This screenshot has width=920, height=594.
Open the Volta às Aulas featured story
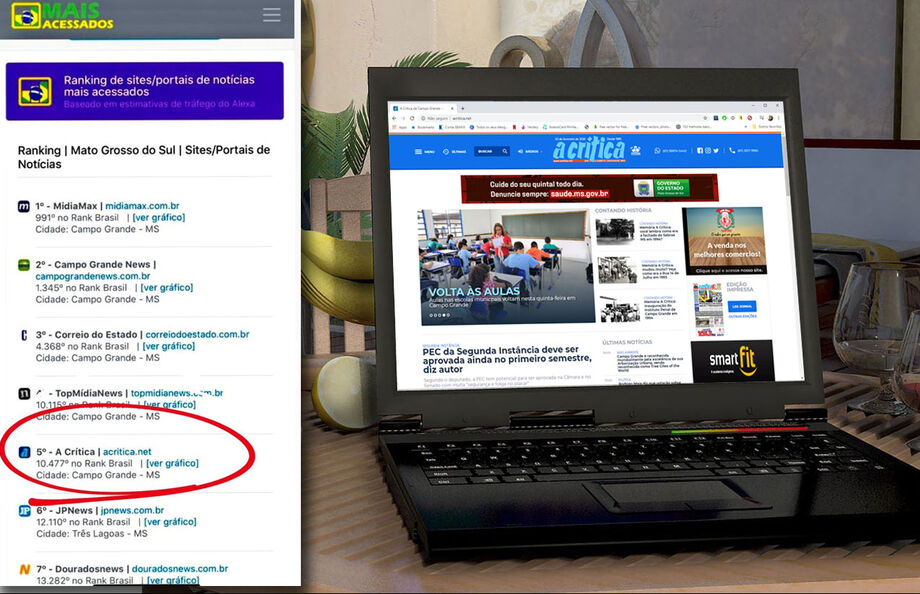click(x=506, y=266)
